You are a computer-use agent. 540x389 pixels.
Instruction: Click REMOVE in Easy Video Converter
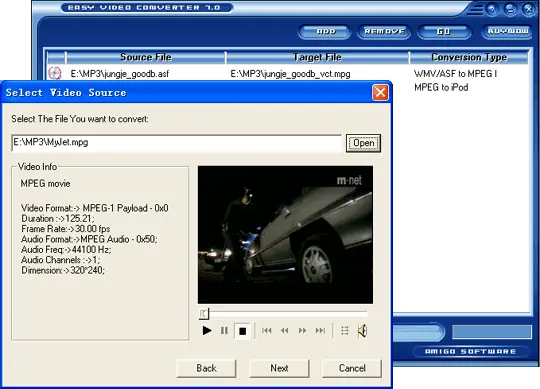point(384,32)
